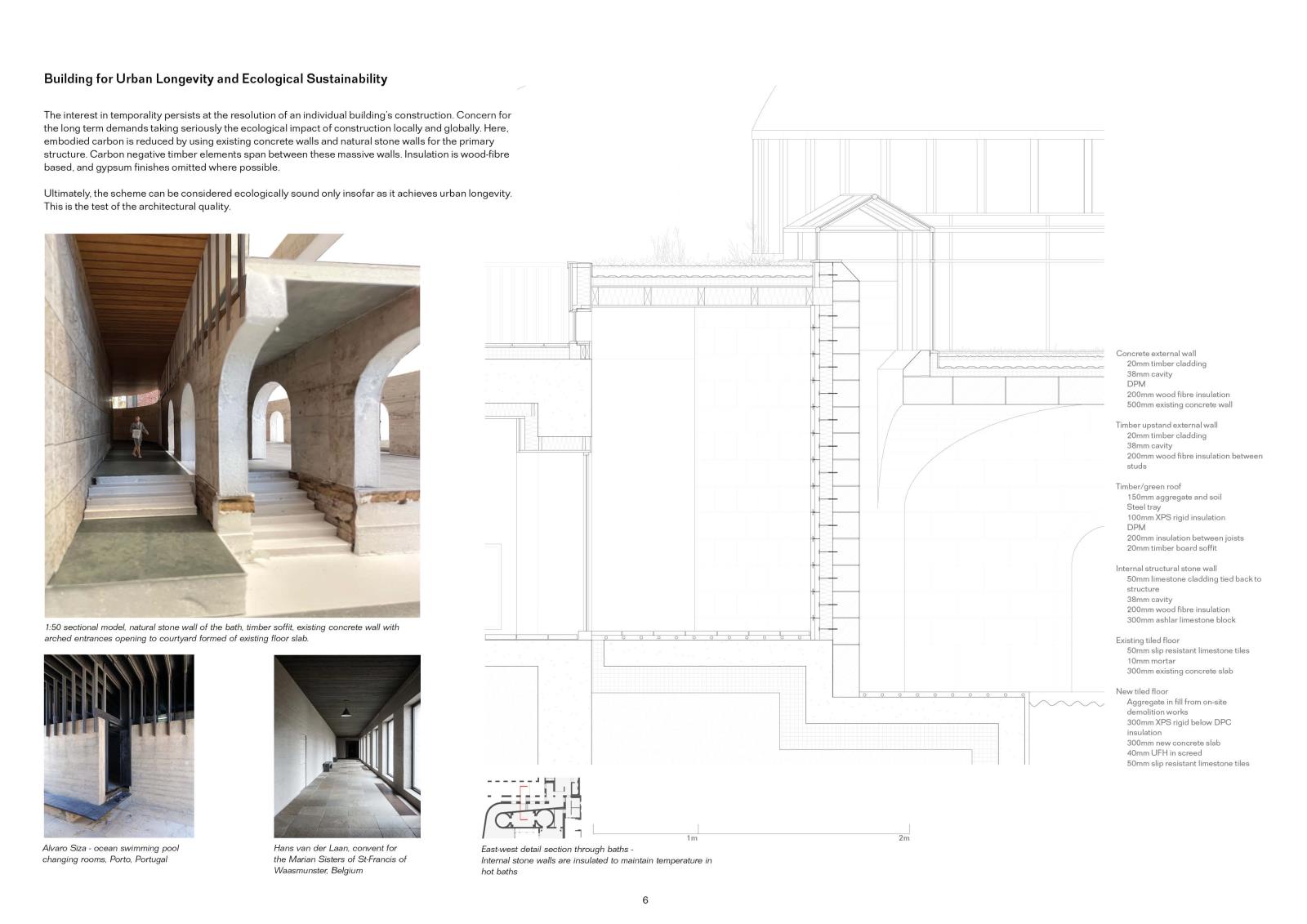Click the Hans van der Laan caption text
1307x924 pixels.
click(340, 859)
